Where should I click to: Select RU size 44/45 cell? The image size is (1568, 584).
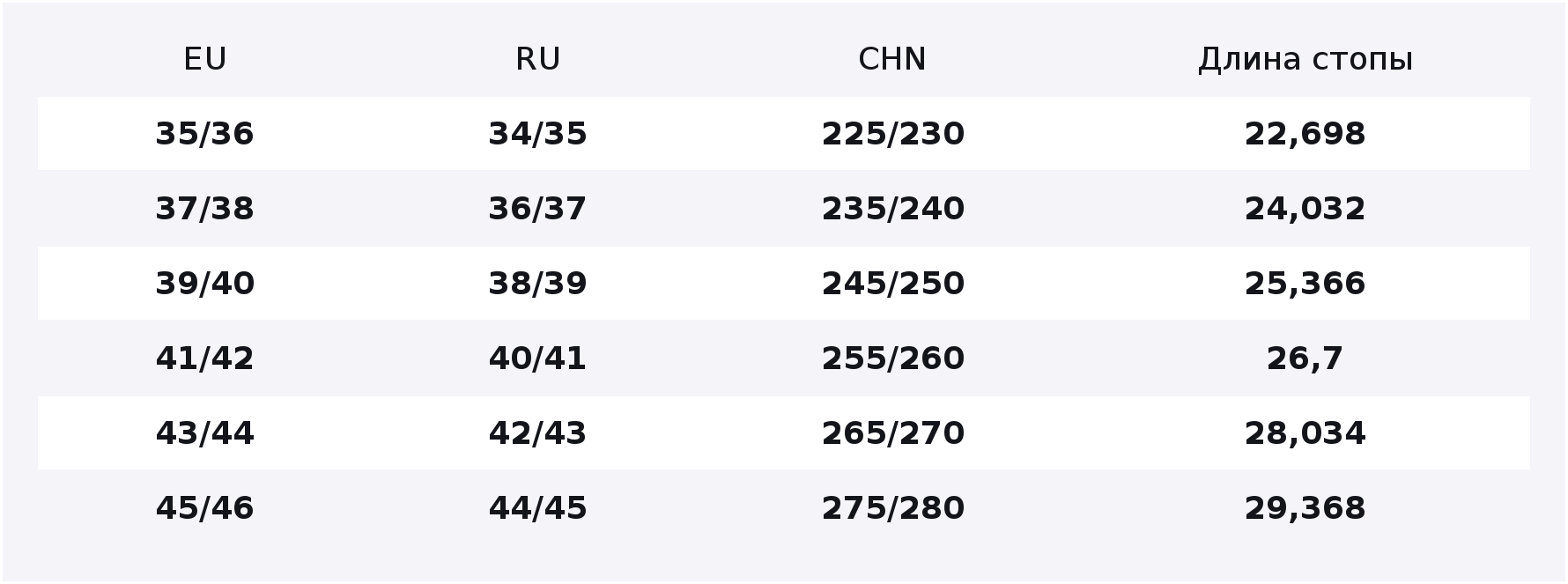pyautogui.click(x=537, y=508)
